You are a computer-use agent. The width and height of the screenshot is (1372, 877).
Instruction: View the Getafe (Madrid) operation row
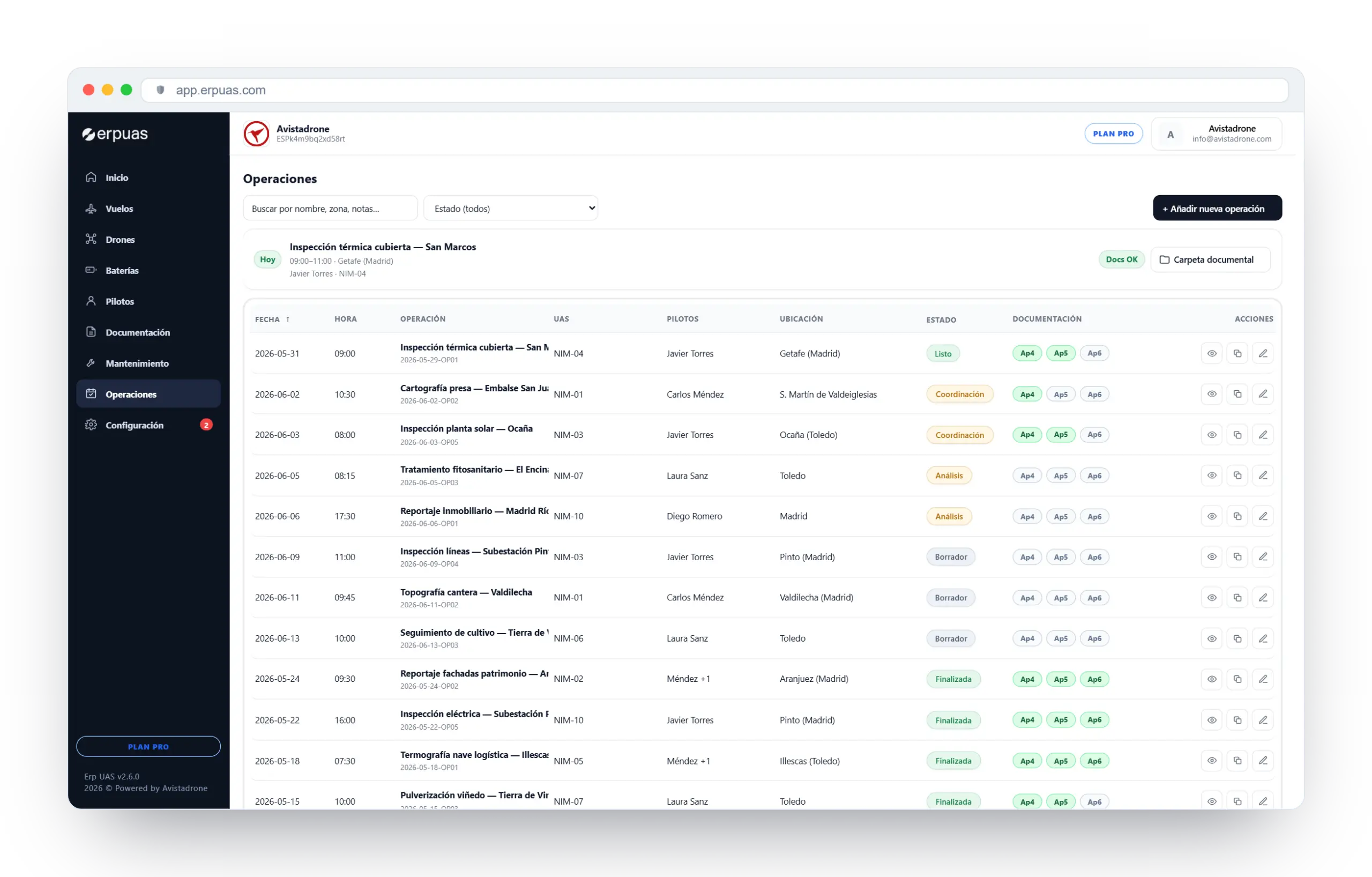(x=1211, y=353)
